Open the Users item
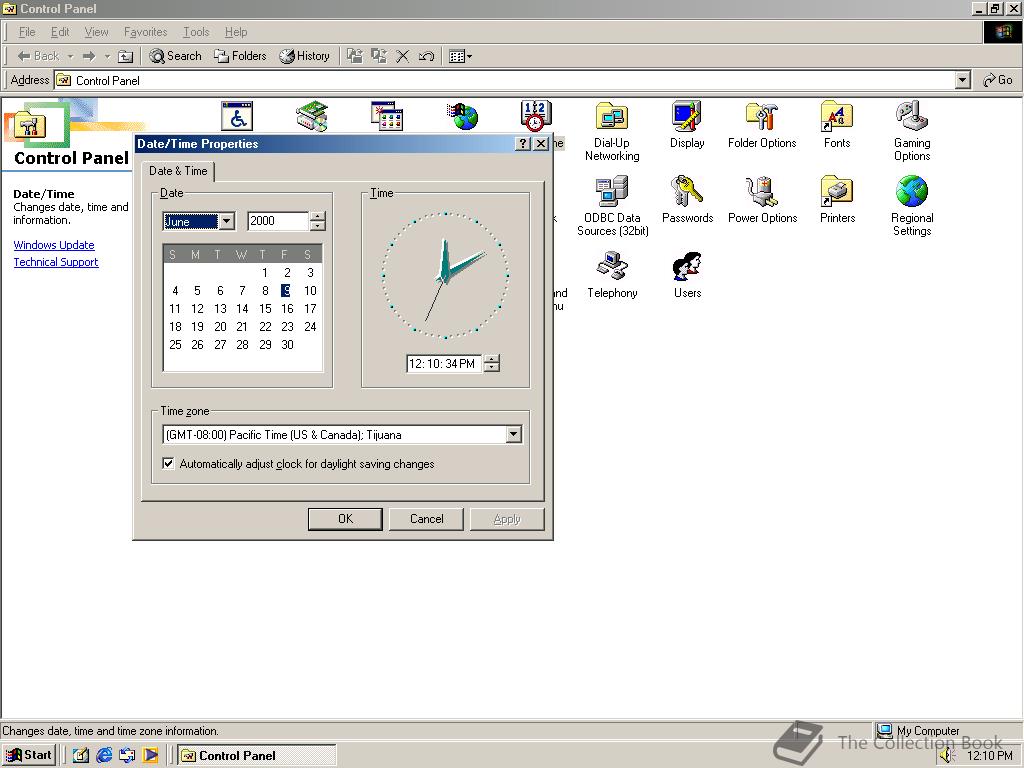Viewport: 1024px width, 768px height. click(687, 275)
